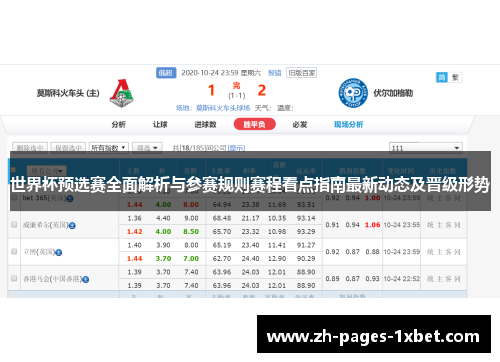This screenshot has height=362, width=500.
Task: Click the red 1.42 odds value
Action: [x=135, y=232]
